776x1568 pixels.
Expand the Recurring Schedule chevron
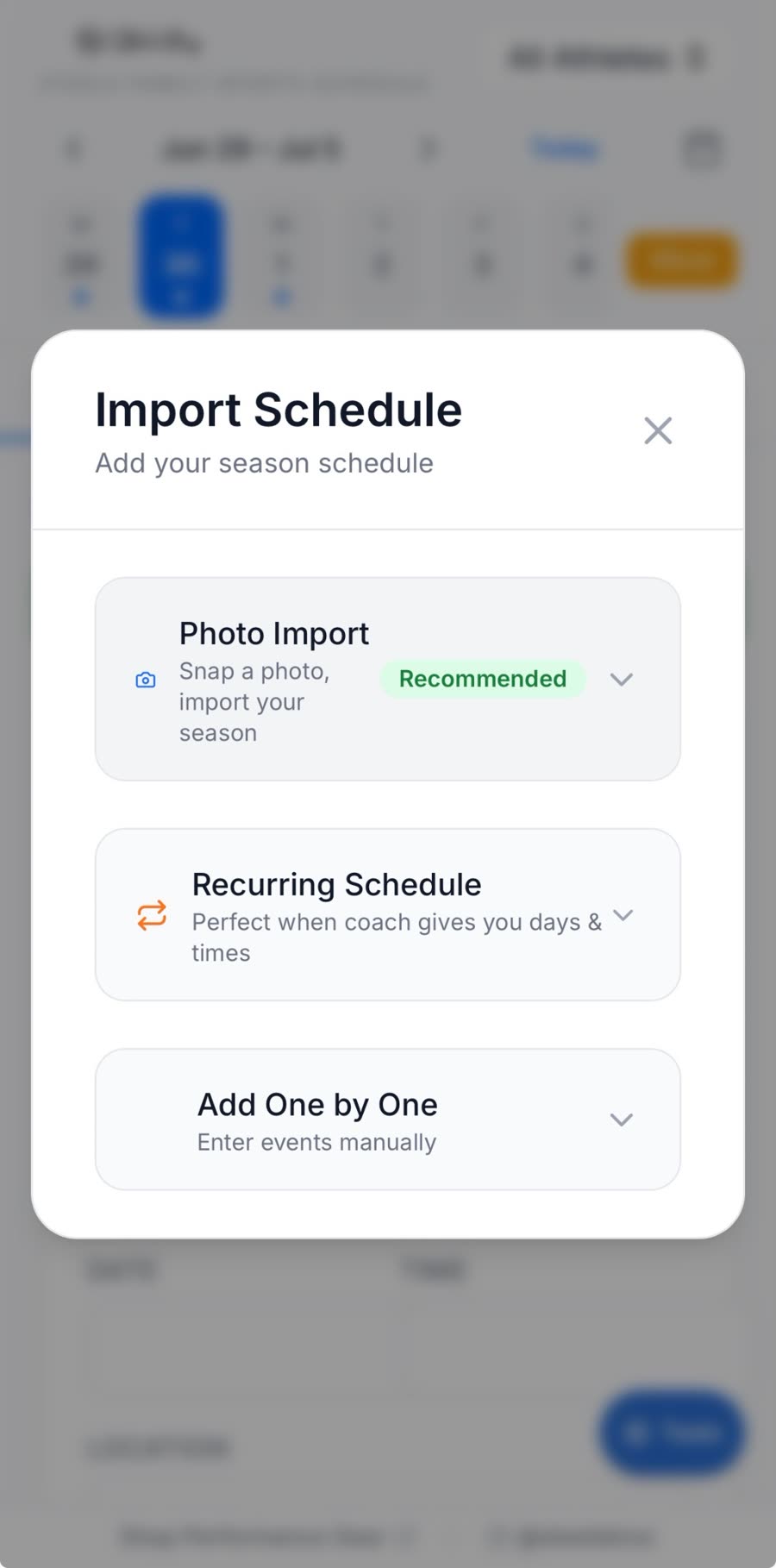tap(623, 915)
